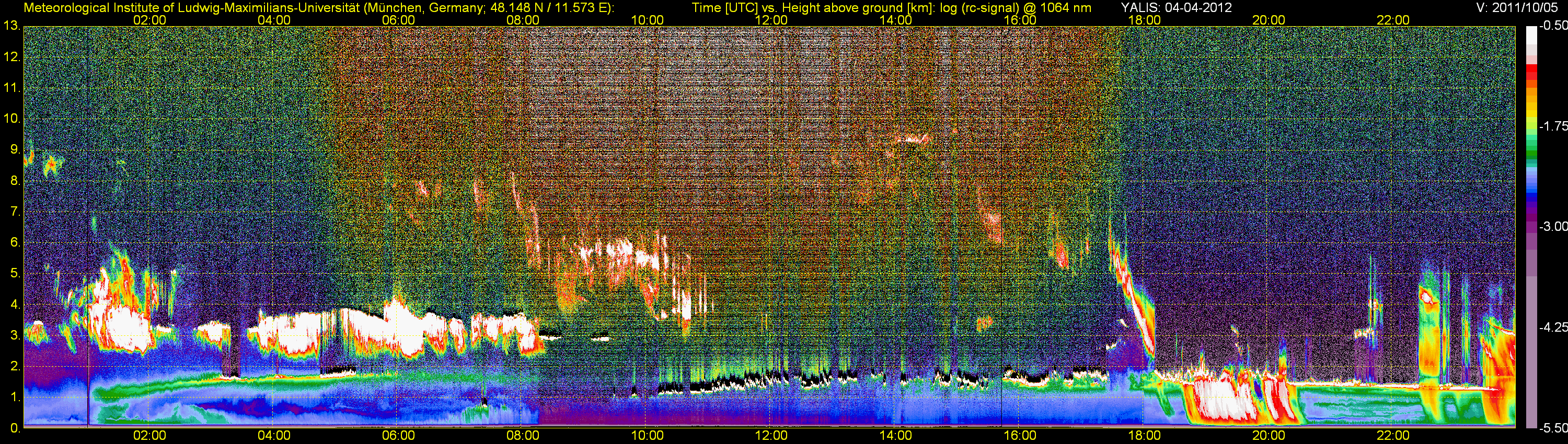Click the '12:00' label on the bottom time axis
Screen dimensions: 1568x444
pos(771,436)
